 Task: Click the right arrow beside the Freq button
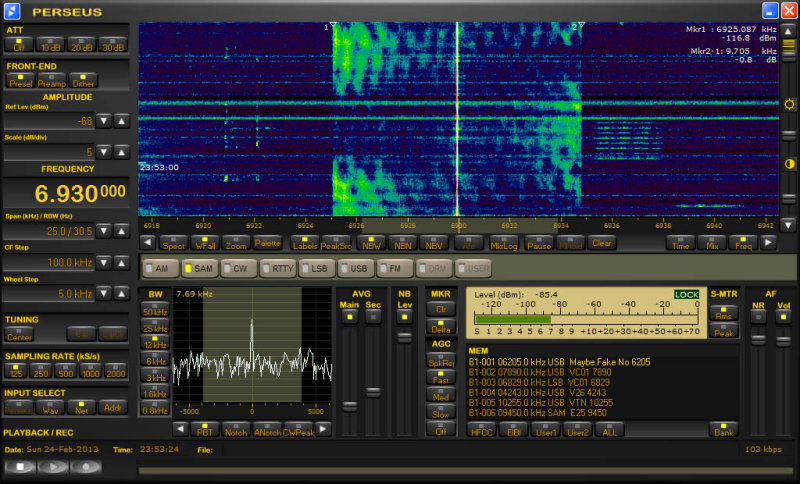(x=769, y=242)
